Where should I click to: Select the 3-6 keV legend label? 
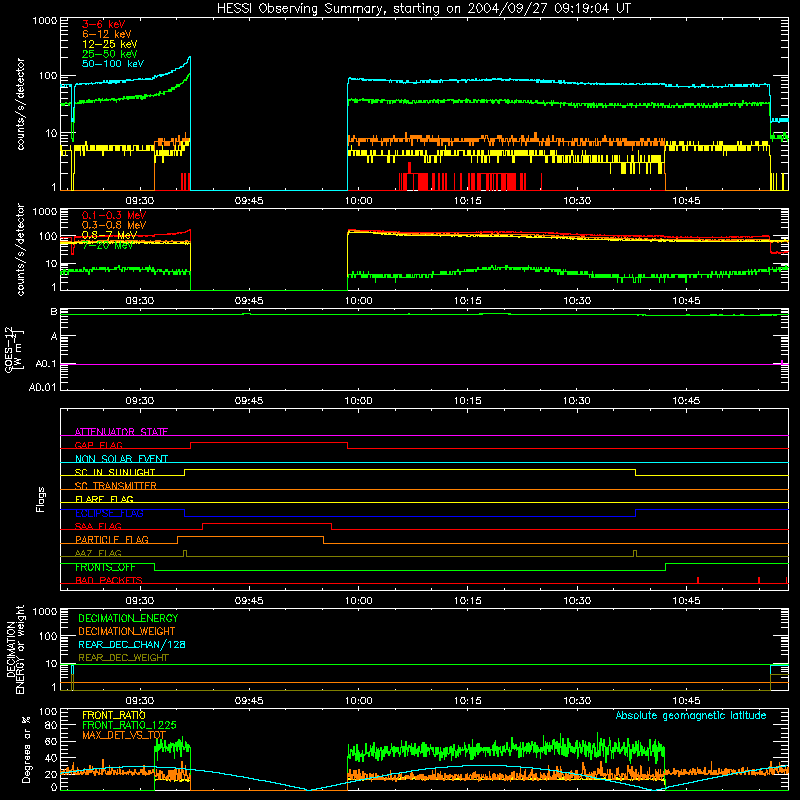(104, 24)
